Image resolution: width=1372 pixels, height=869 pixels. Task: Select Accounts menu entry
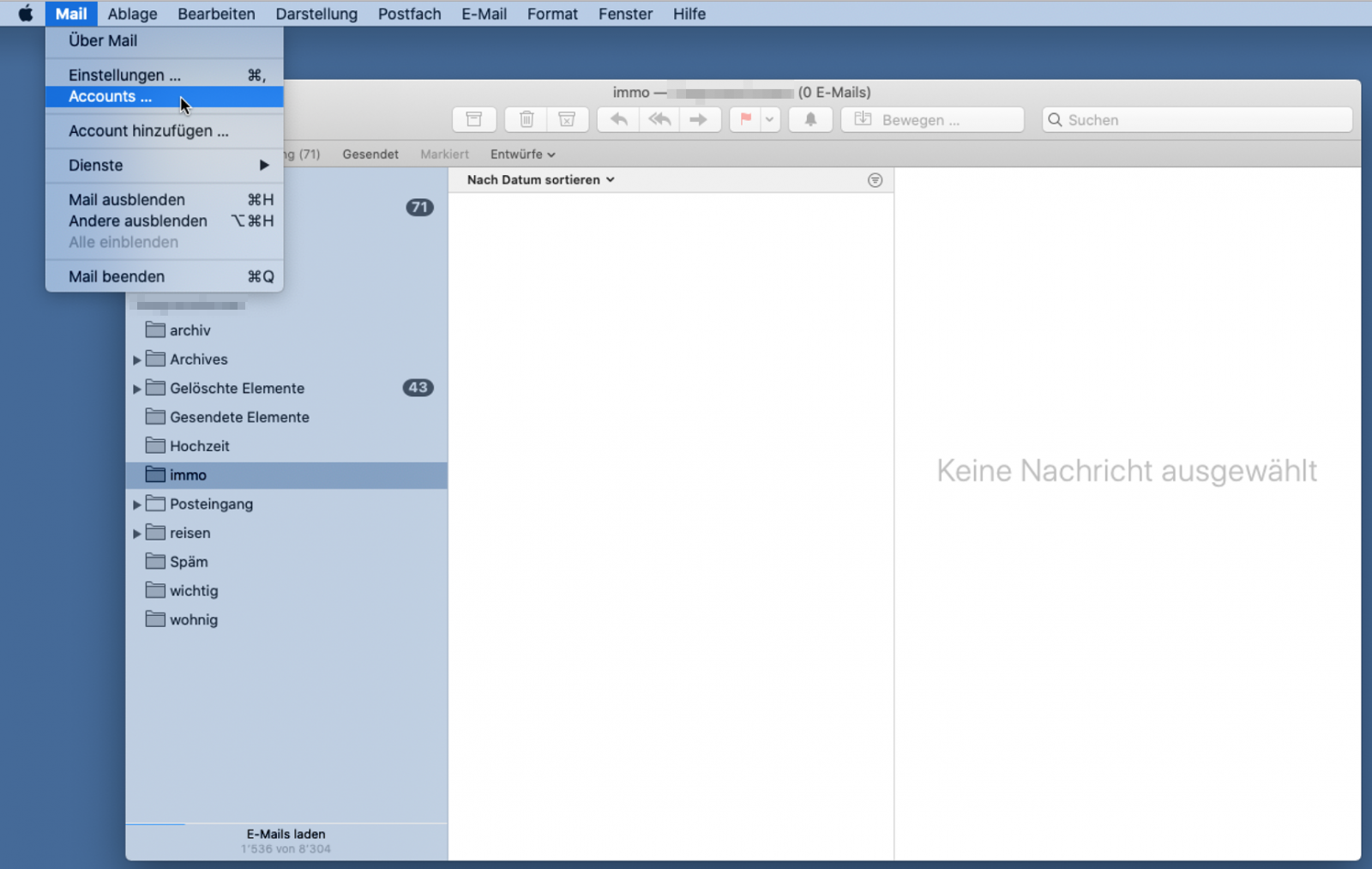pyautogui.click(x=110, y=97)
